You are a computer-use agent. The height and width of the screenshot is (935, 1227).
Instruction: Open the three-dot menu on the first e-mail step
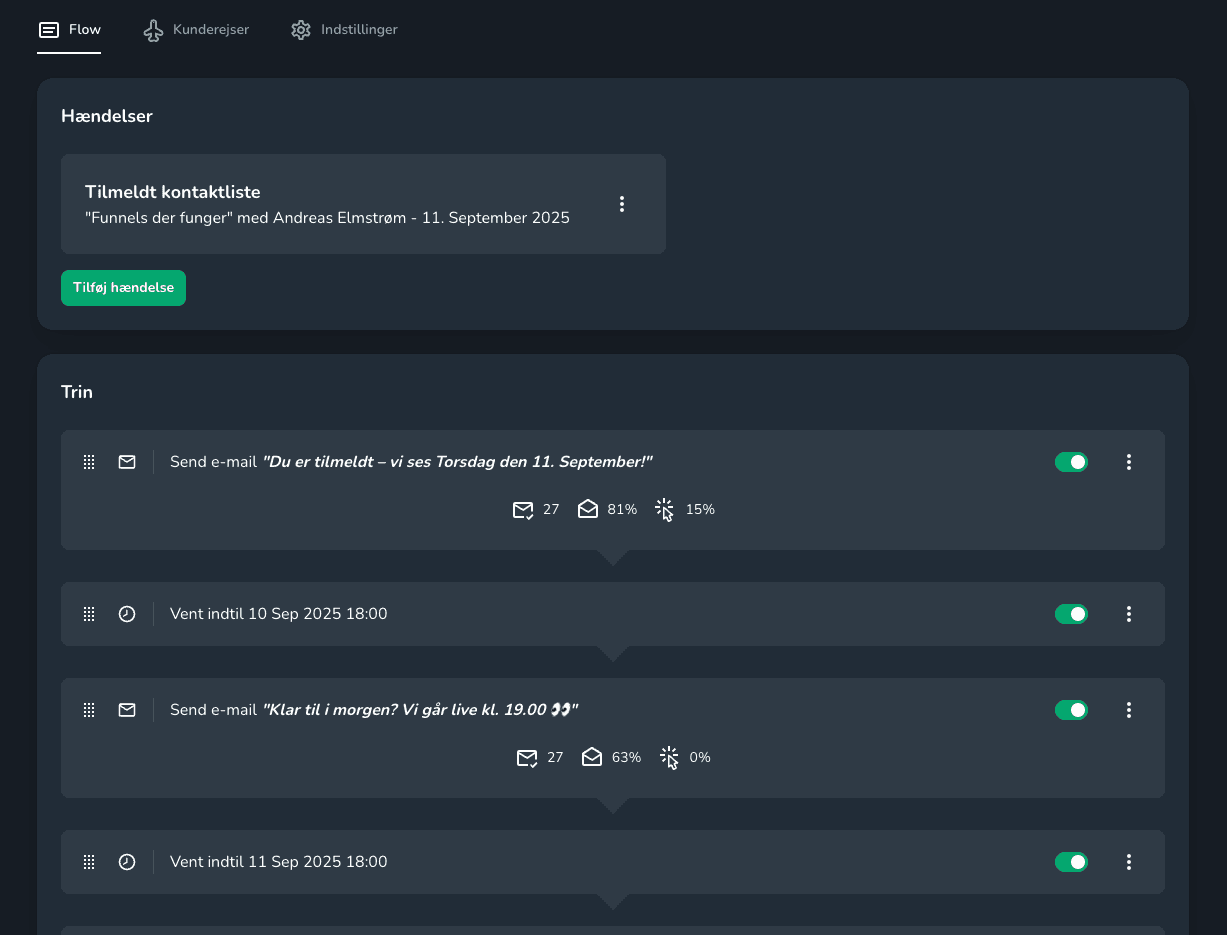pos(1129,462)
